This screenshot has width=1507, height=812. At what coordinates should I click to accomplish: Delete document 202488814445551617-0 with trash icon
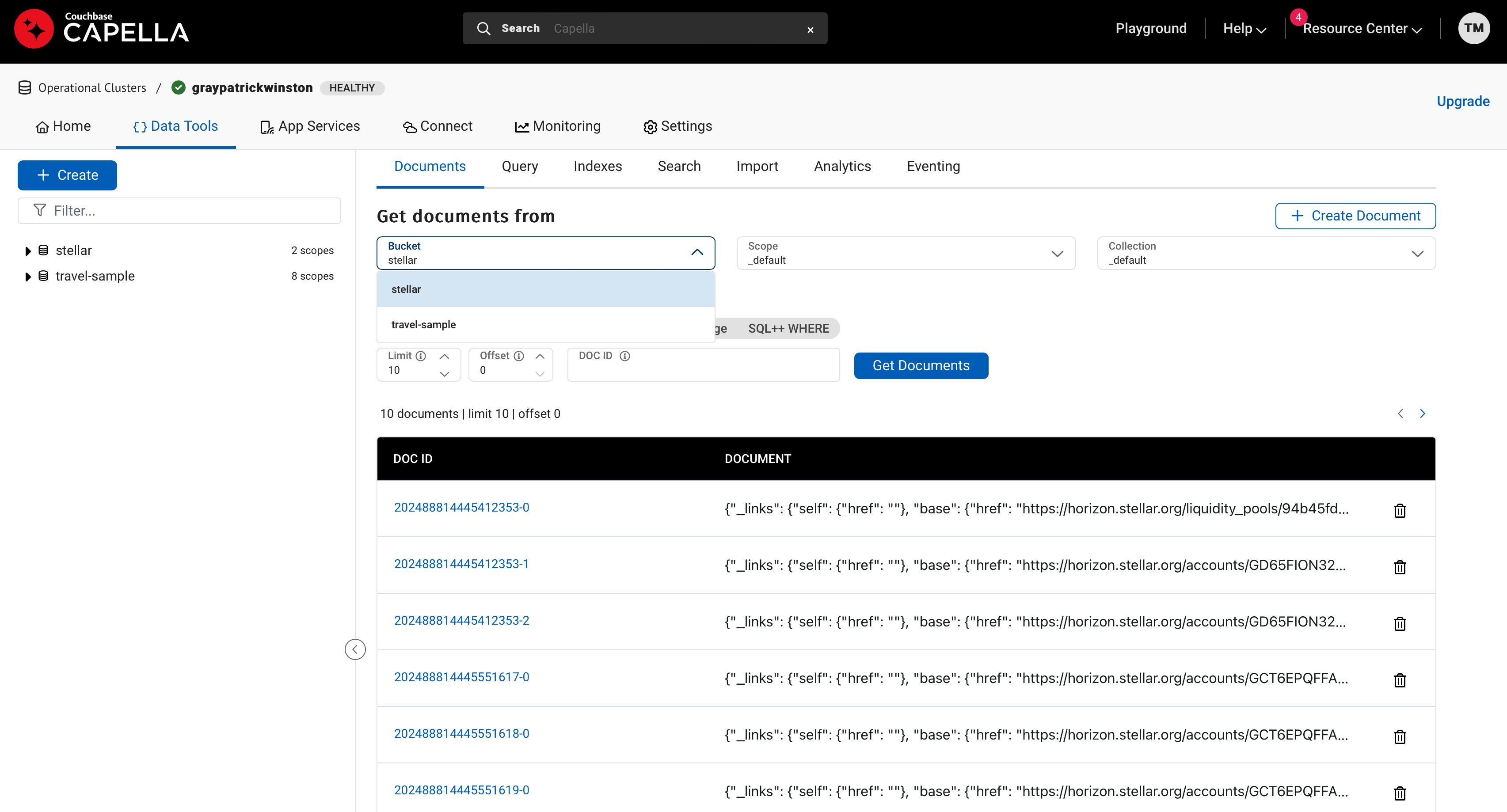pyautogui.click(x=1399, y=680)
